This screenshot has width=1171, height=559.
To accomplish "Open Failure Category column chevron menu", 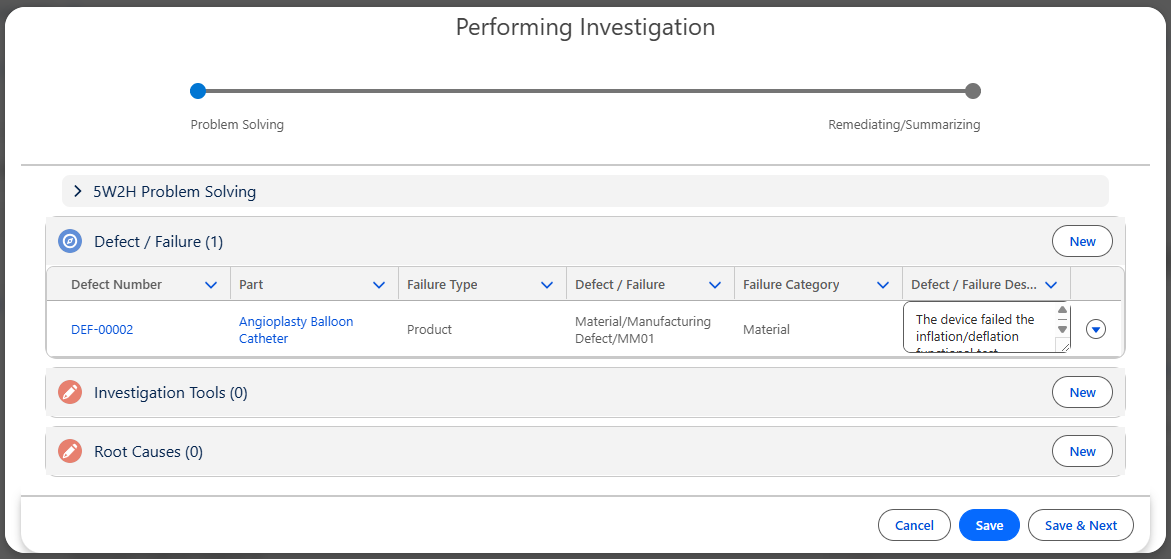I will [x=883, y=285].
